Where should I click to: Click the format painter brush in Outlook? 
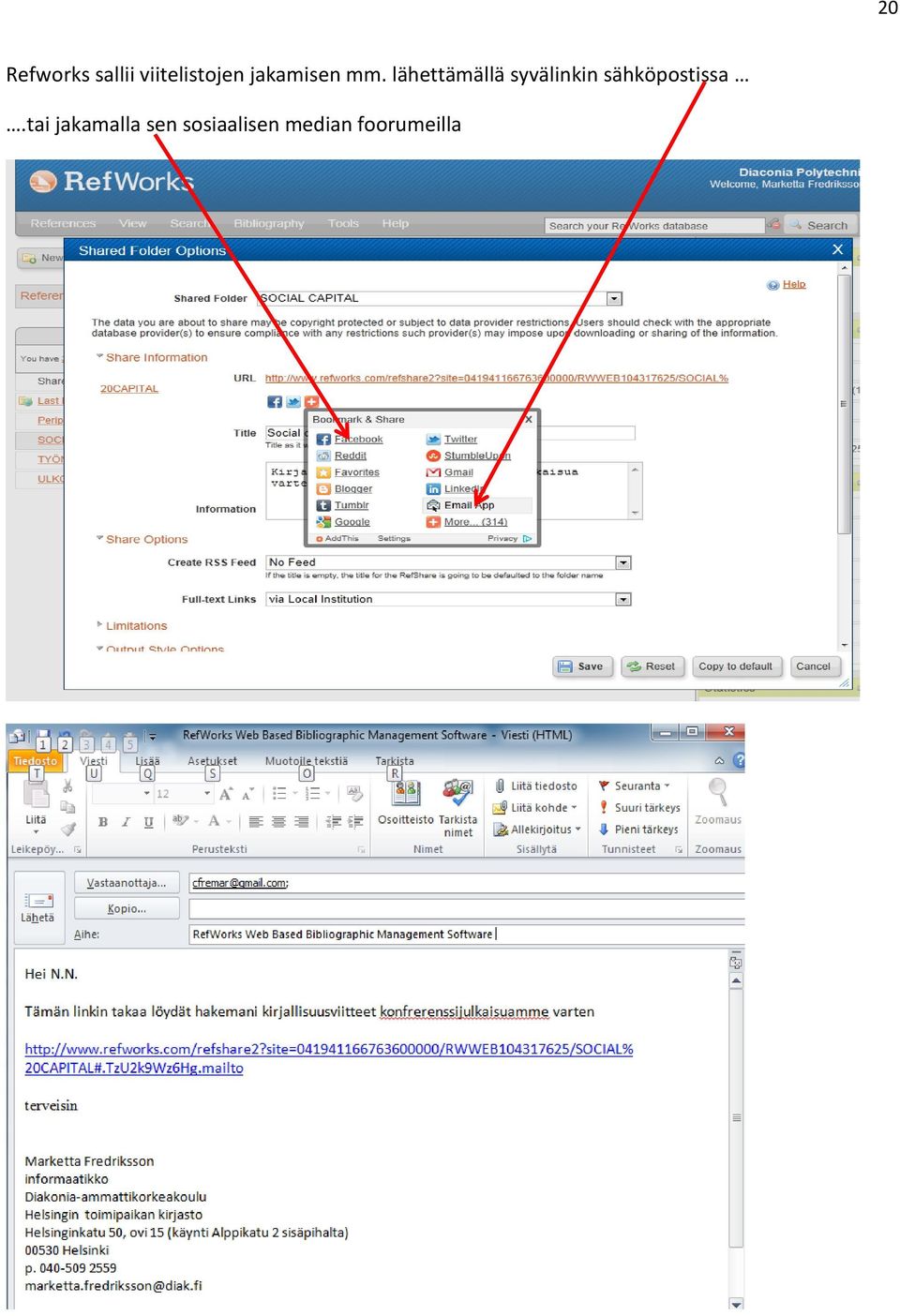click(x=67, y=829)
